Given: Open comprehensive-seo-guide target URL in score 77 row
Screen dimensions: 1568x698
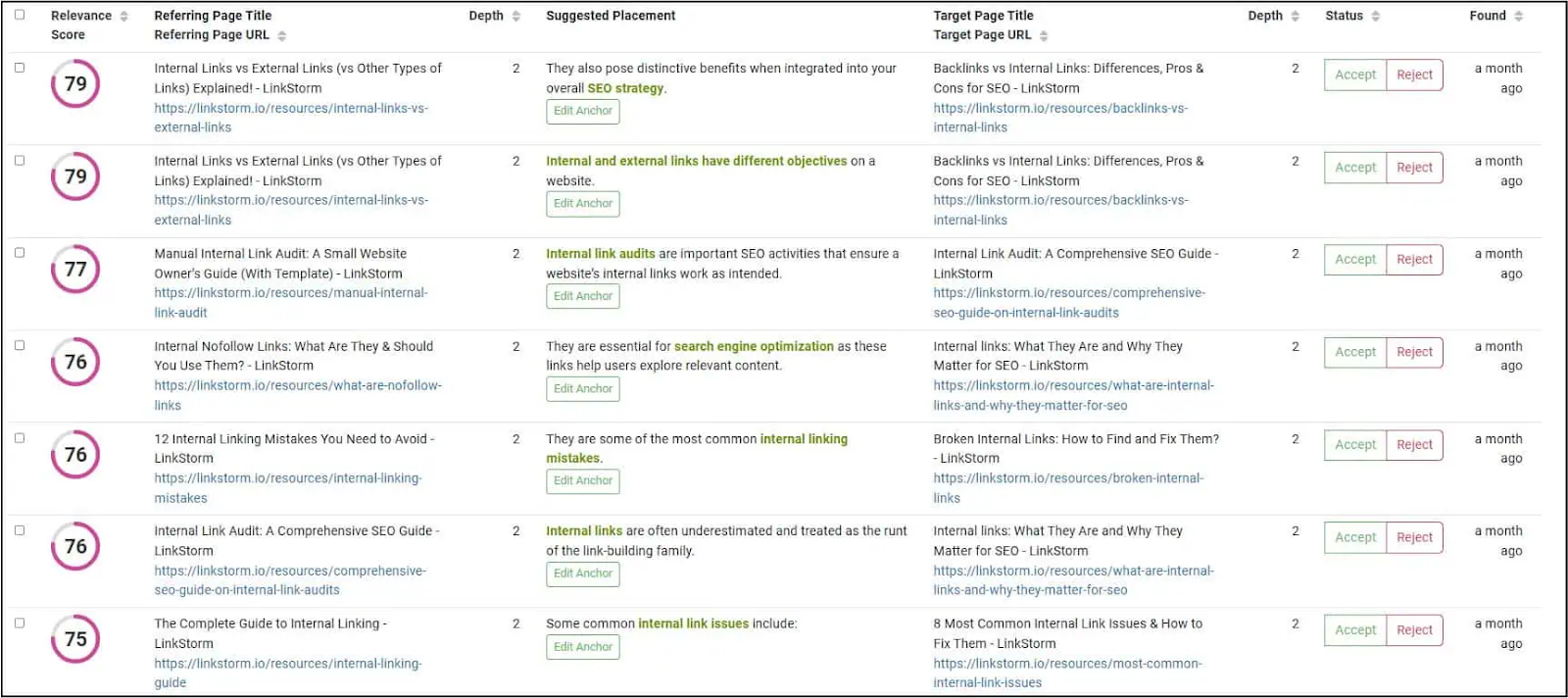Looking at the screenshot, I should tap(1069, 303).
